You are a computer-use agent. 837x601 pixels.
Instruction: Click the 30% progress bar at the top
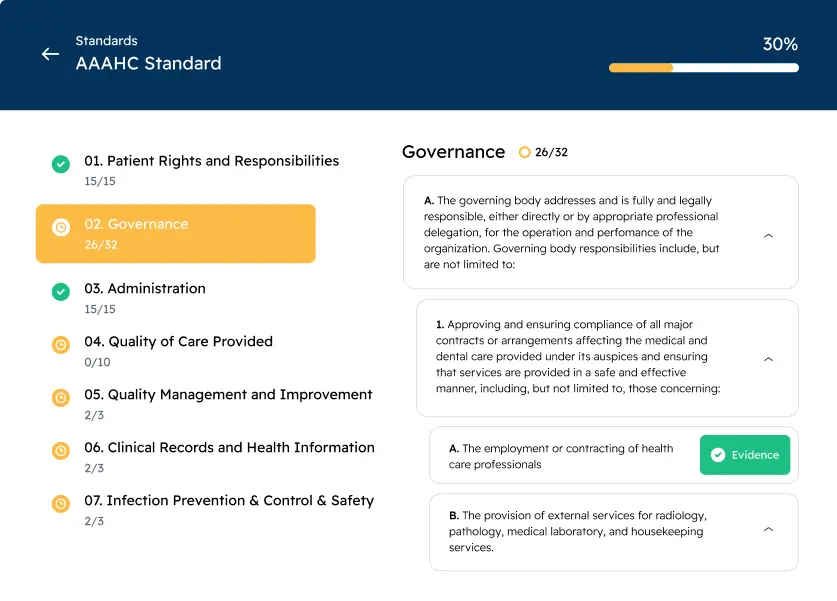(703, 68)
